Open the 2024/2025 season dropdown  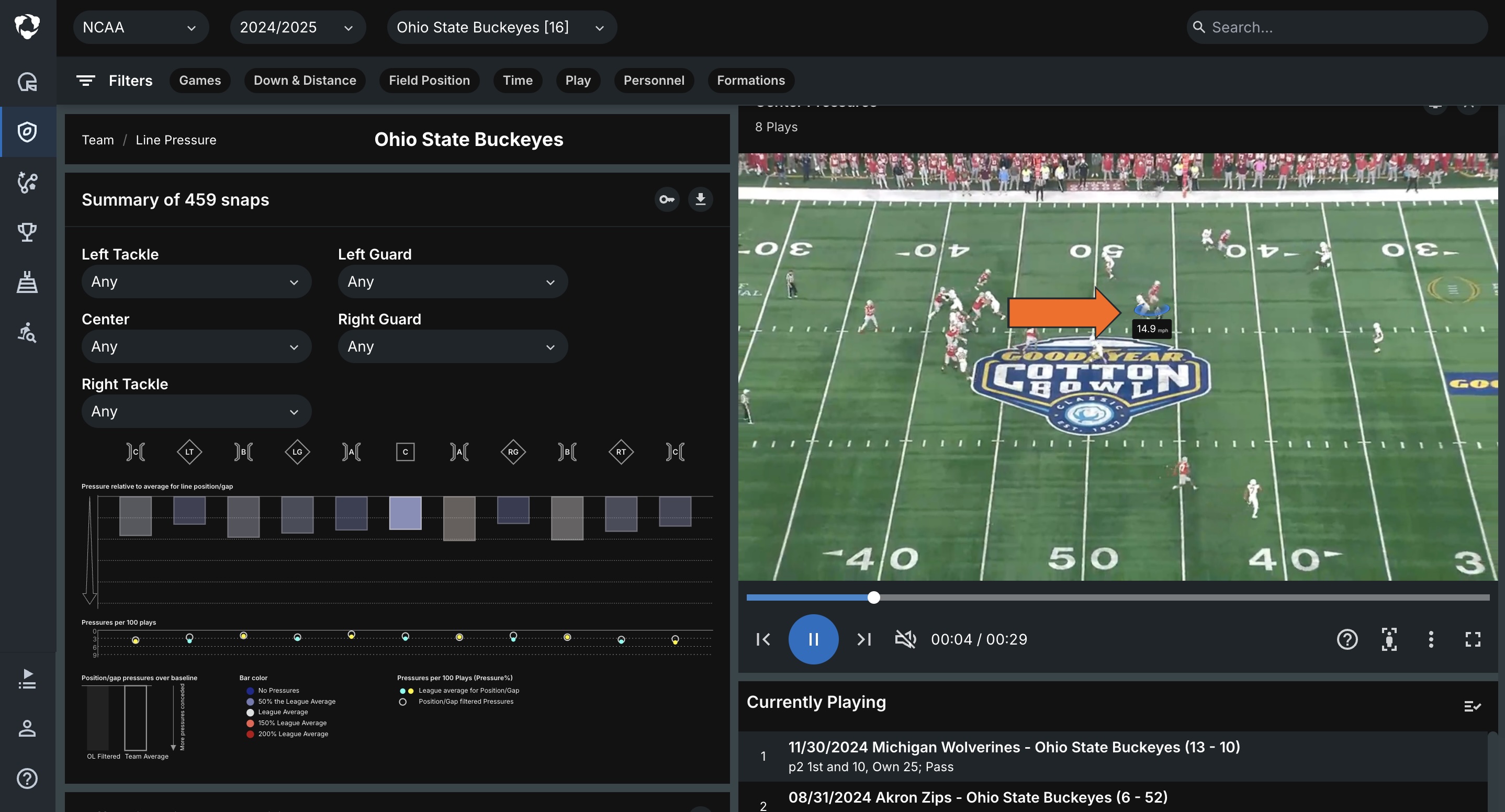298,27
